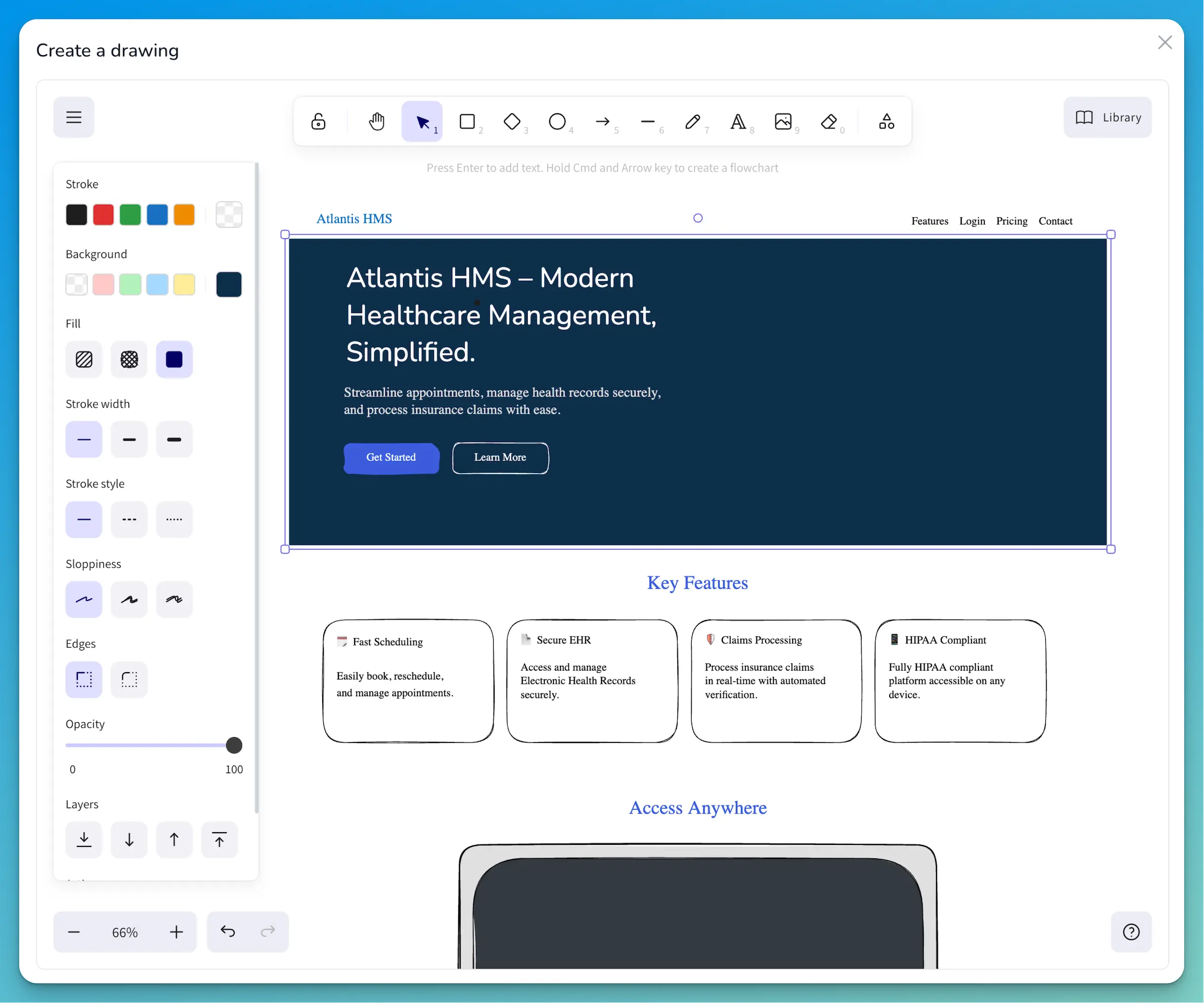The height and width of the screenshot is (1003, 1204).
Task: Set opacity using the slider
Action: click(233, 745)
